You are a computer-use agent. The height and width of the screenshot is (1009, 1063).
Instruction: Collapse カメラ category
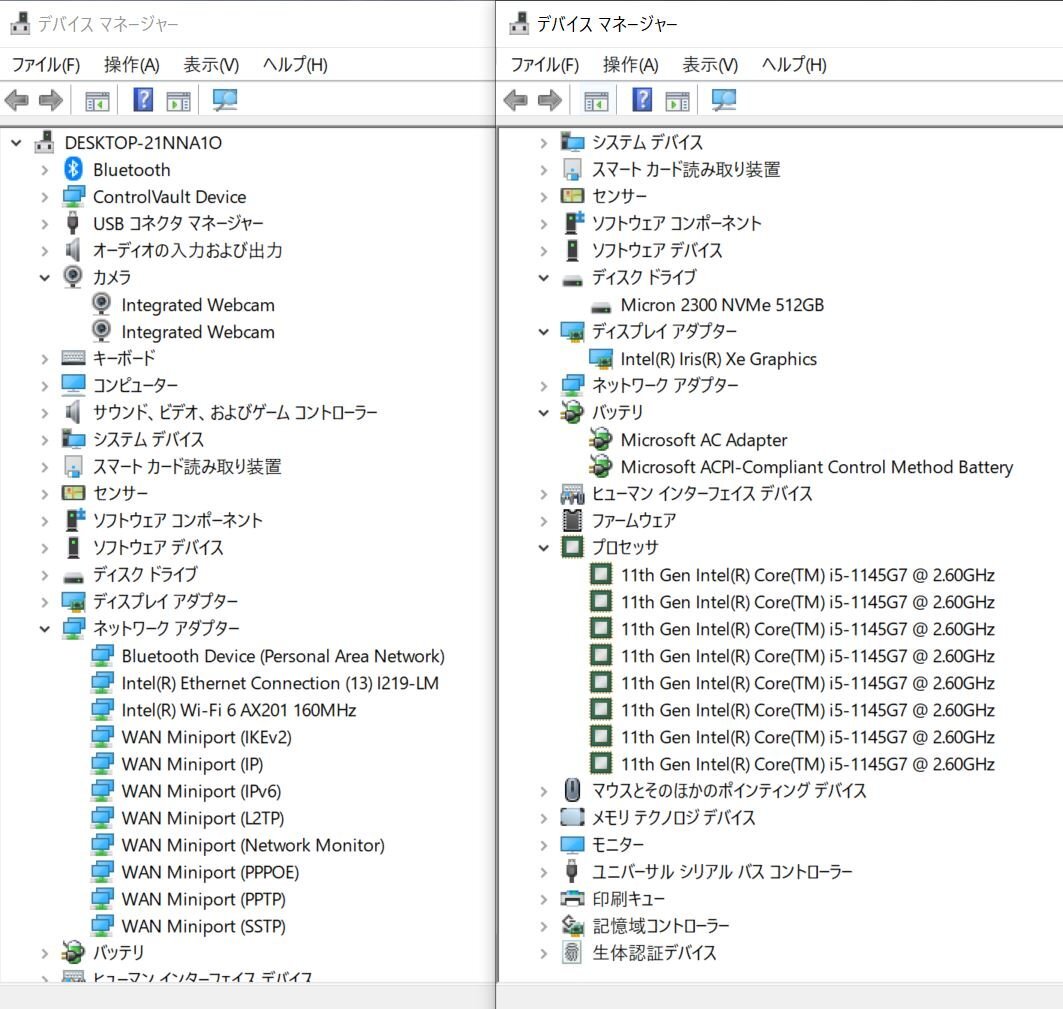pyautogui.click(x=45, y=277)
